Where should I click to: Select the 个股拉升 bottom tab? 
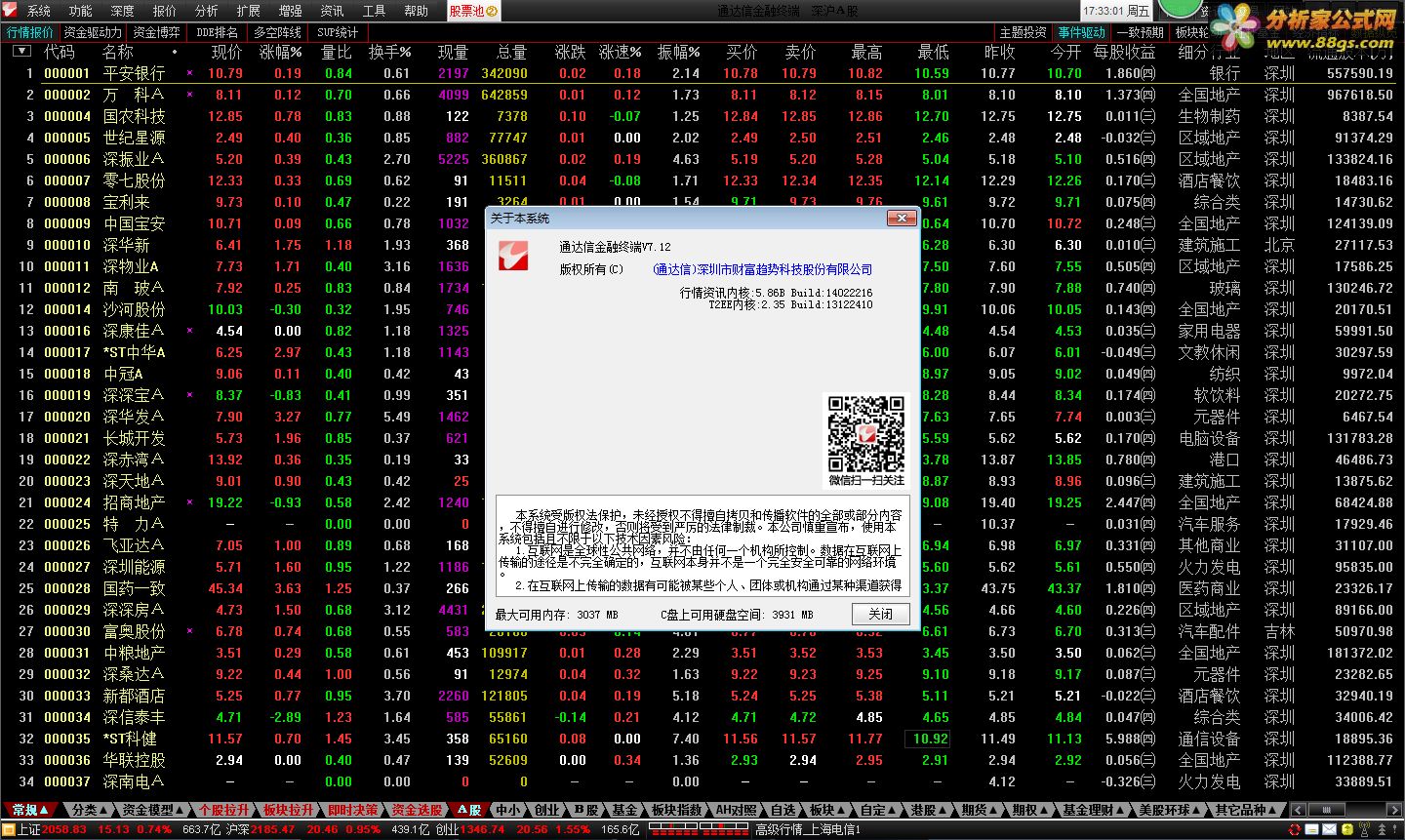pyautogui.click(x=224, y=810)
